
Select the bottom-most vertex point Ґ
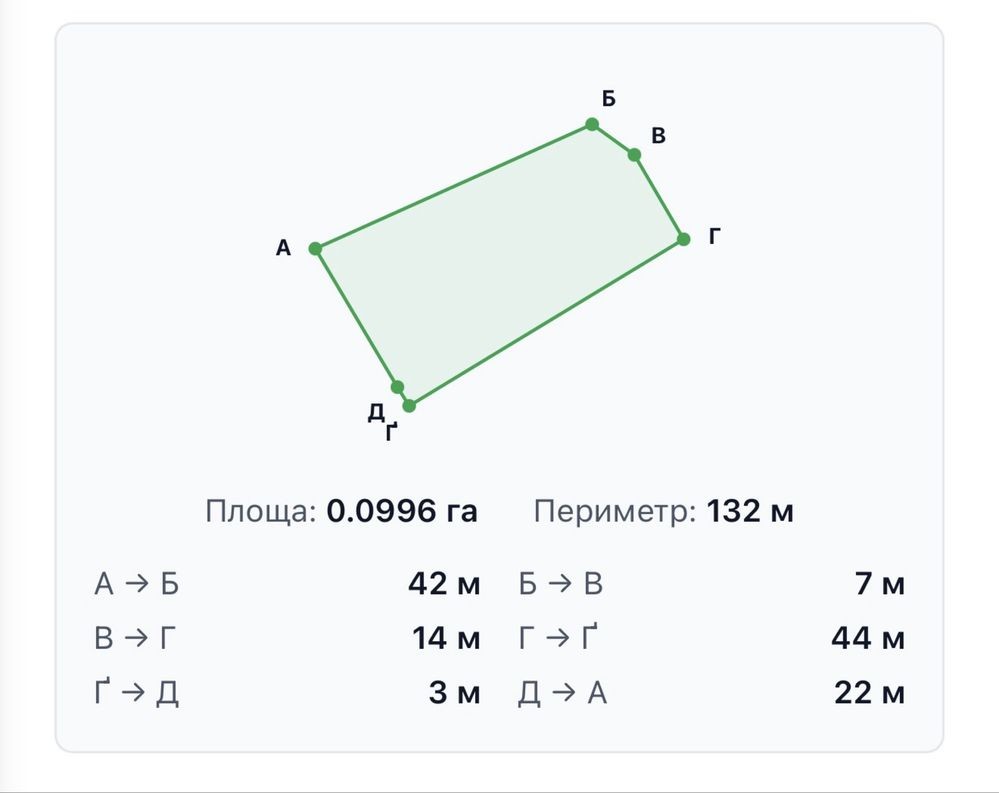point(409,406)
